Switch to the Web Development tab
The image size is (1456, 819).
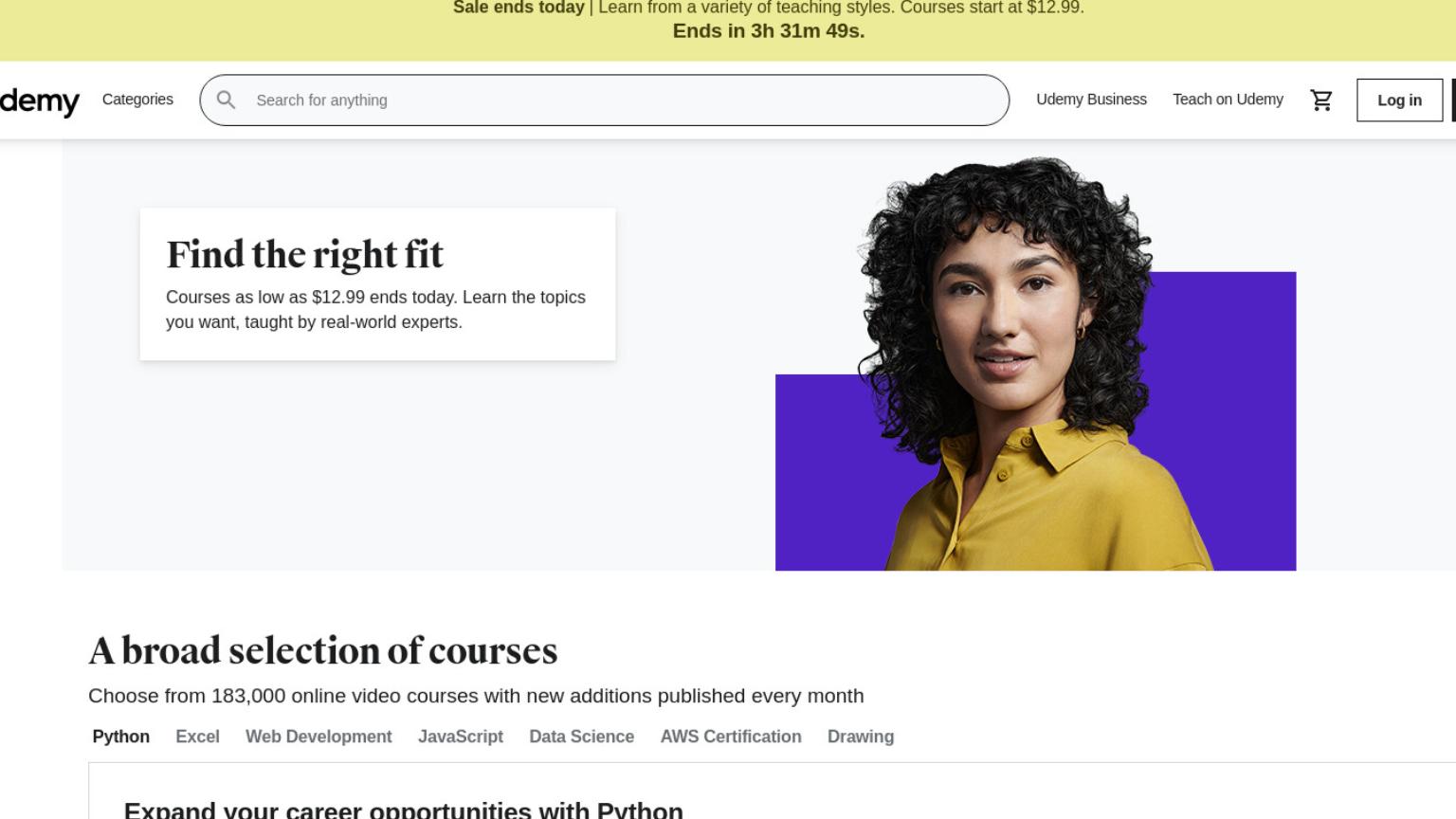tap(318, 737)
